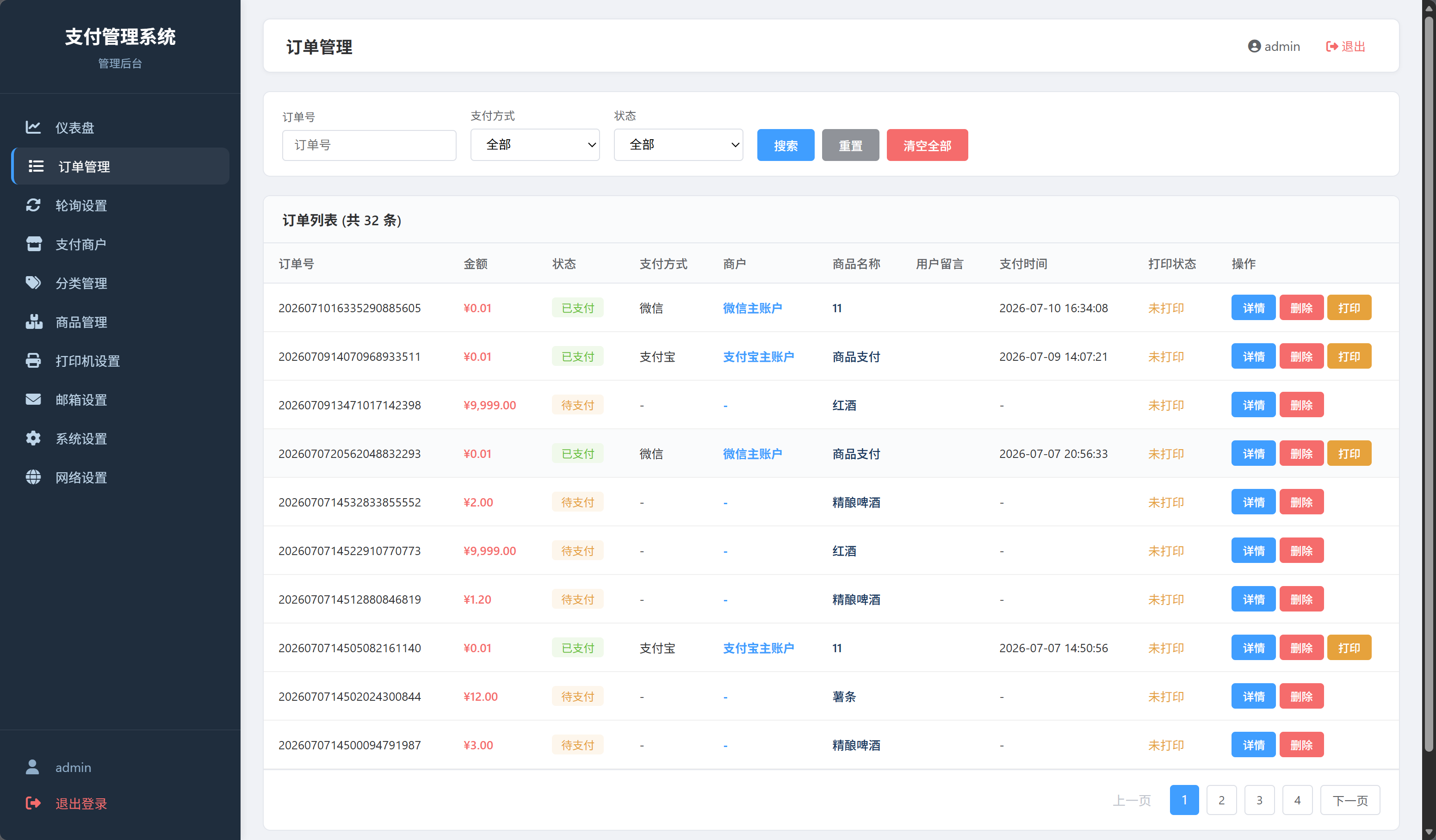Click amount ¥9,999.00 for order ending 7142398
The width and height of the screenshot is (1436, 840).
(x=489, y=405)
